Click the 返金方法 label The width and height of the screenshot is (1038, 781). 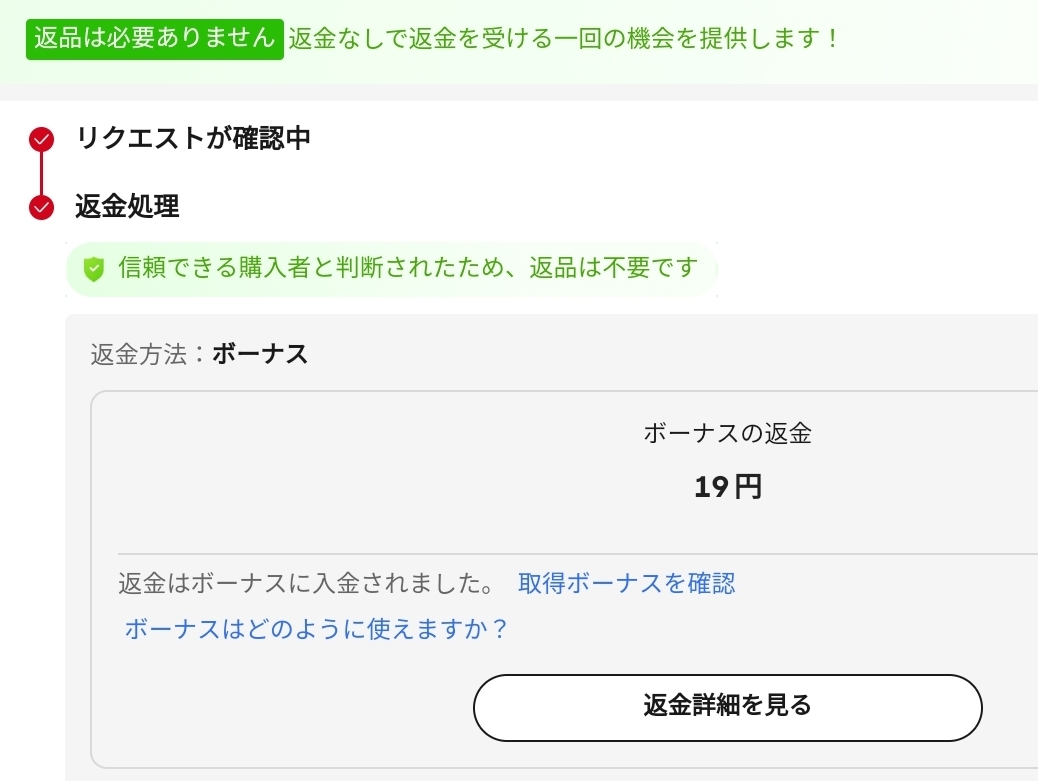pos(147,354)
